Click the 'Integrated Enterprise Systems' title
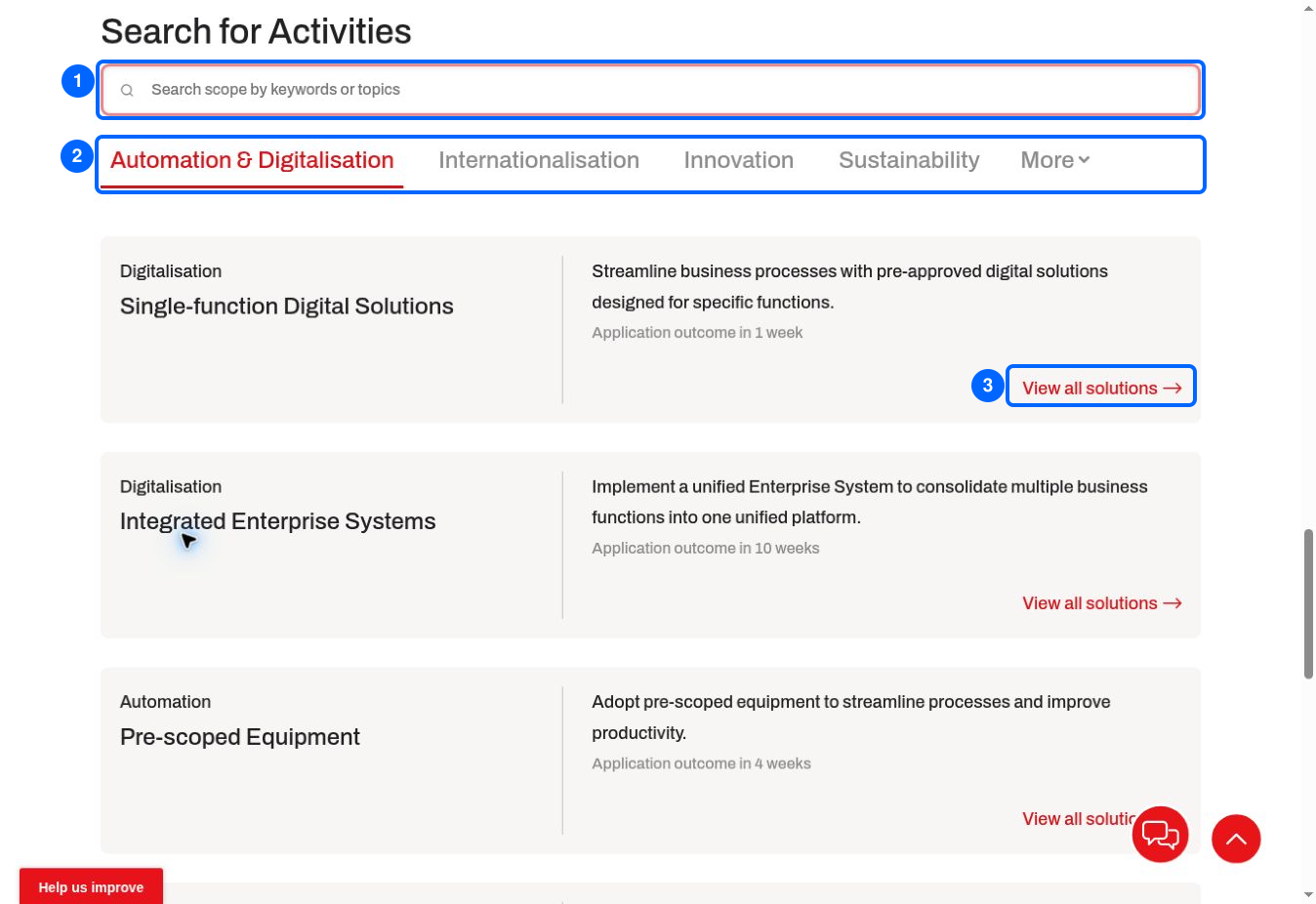This screenshot has height=904, width=1316. click(x=278, y=521)
